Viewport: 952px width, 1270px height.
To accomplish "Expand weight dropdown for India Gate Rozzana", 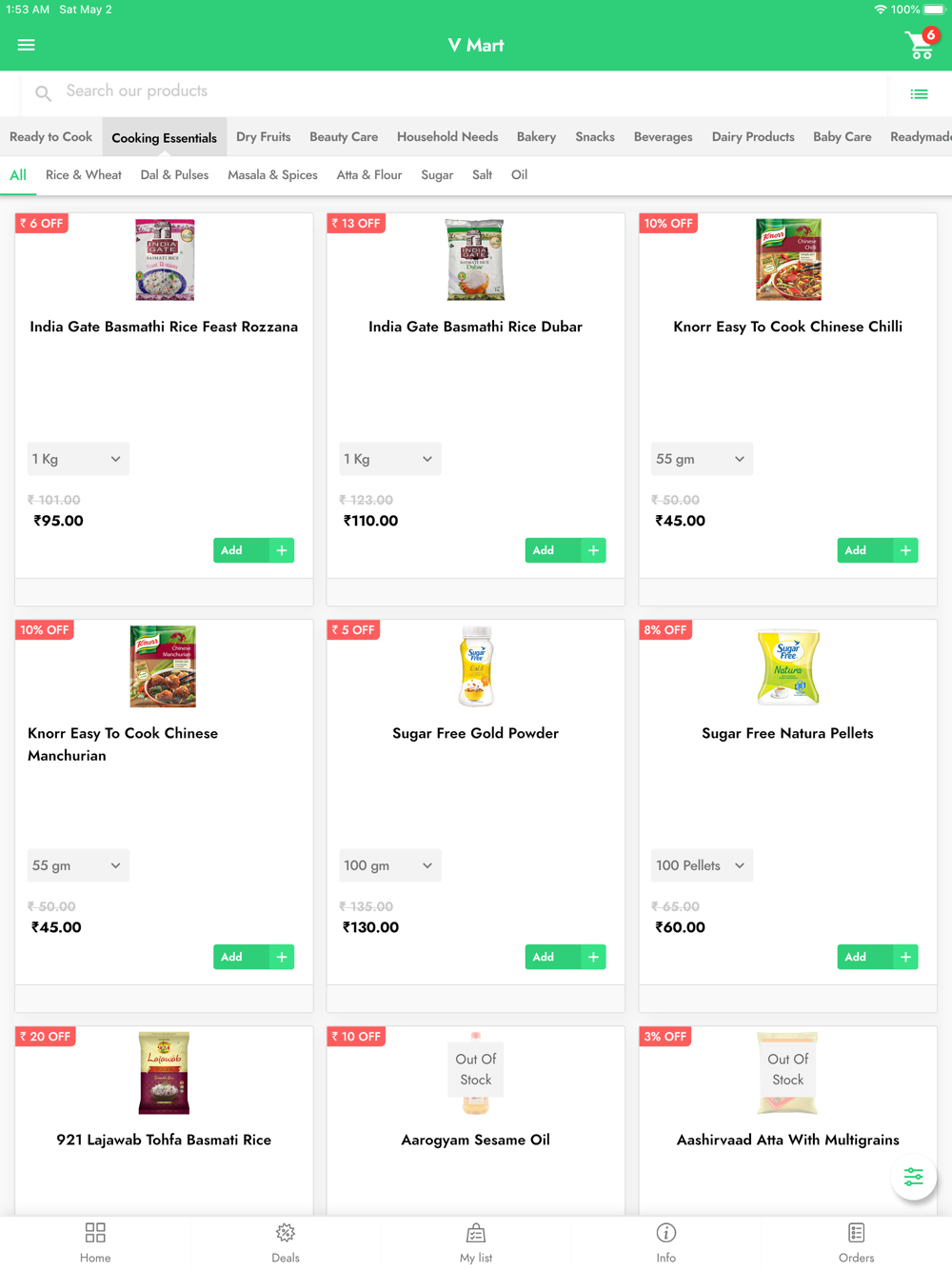I will point(78,459).
